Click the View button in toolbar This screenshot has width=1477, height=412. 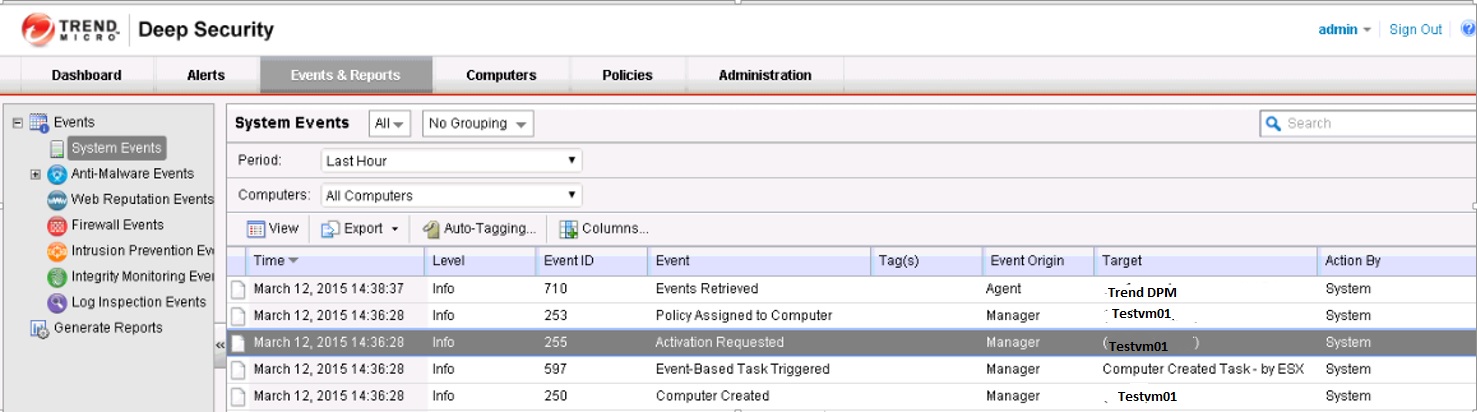tap(273, 229)
